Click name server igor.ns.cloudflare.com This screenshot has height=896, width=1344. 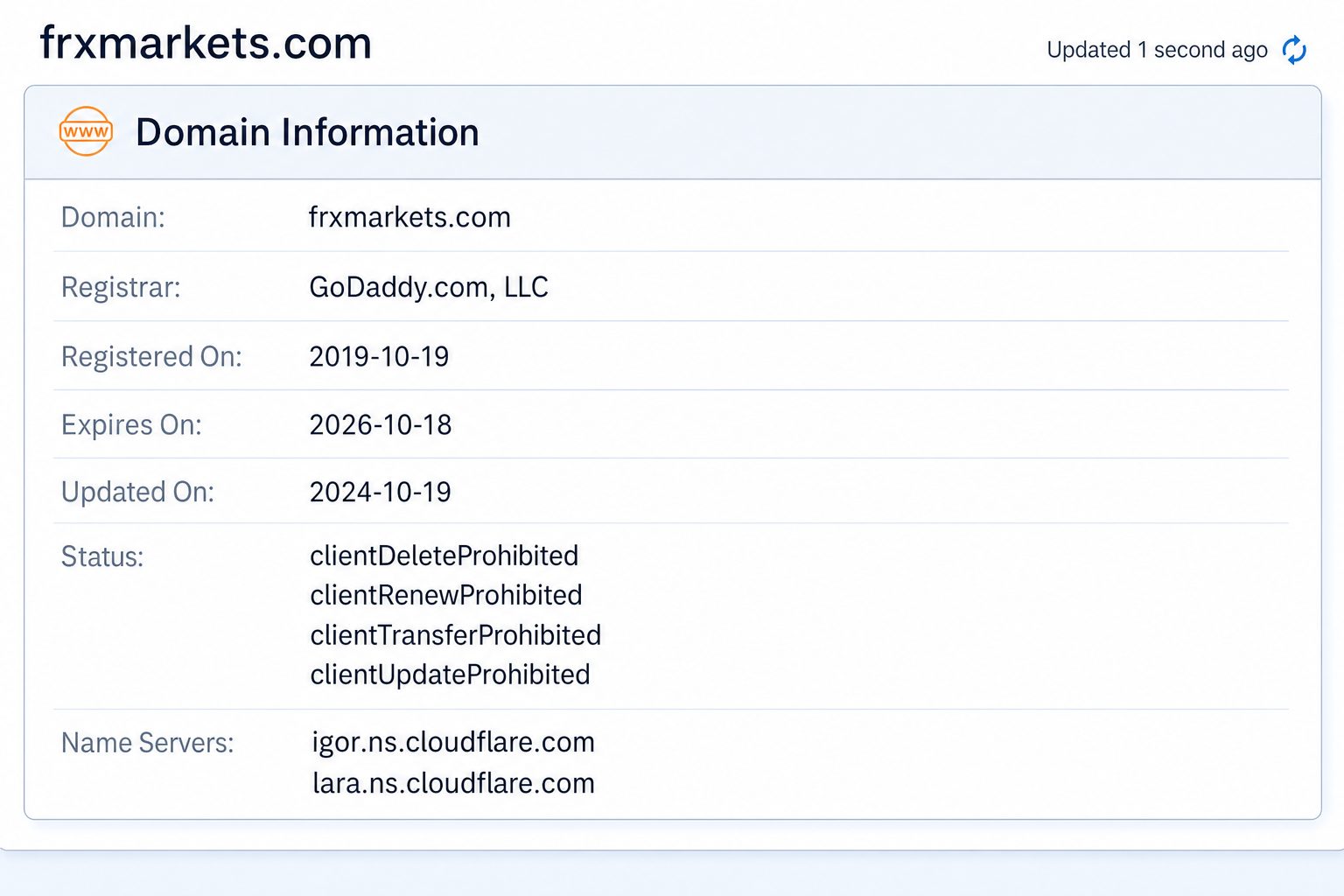(453, 742)
